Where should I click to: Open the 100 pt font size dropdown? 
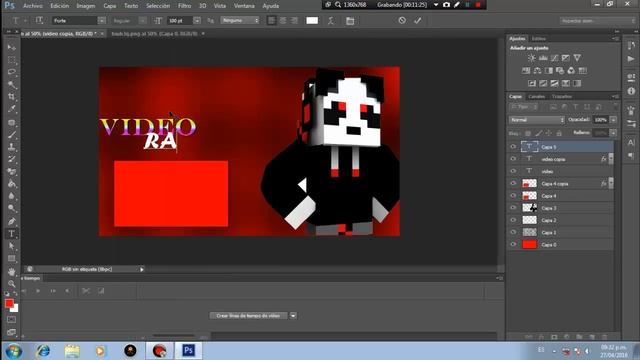[197, 20]
